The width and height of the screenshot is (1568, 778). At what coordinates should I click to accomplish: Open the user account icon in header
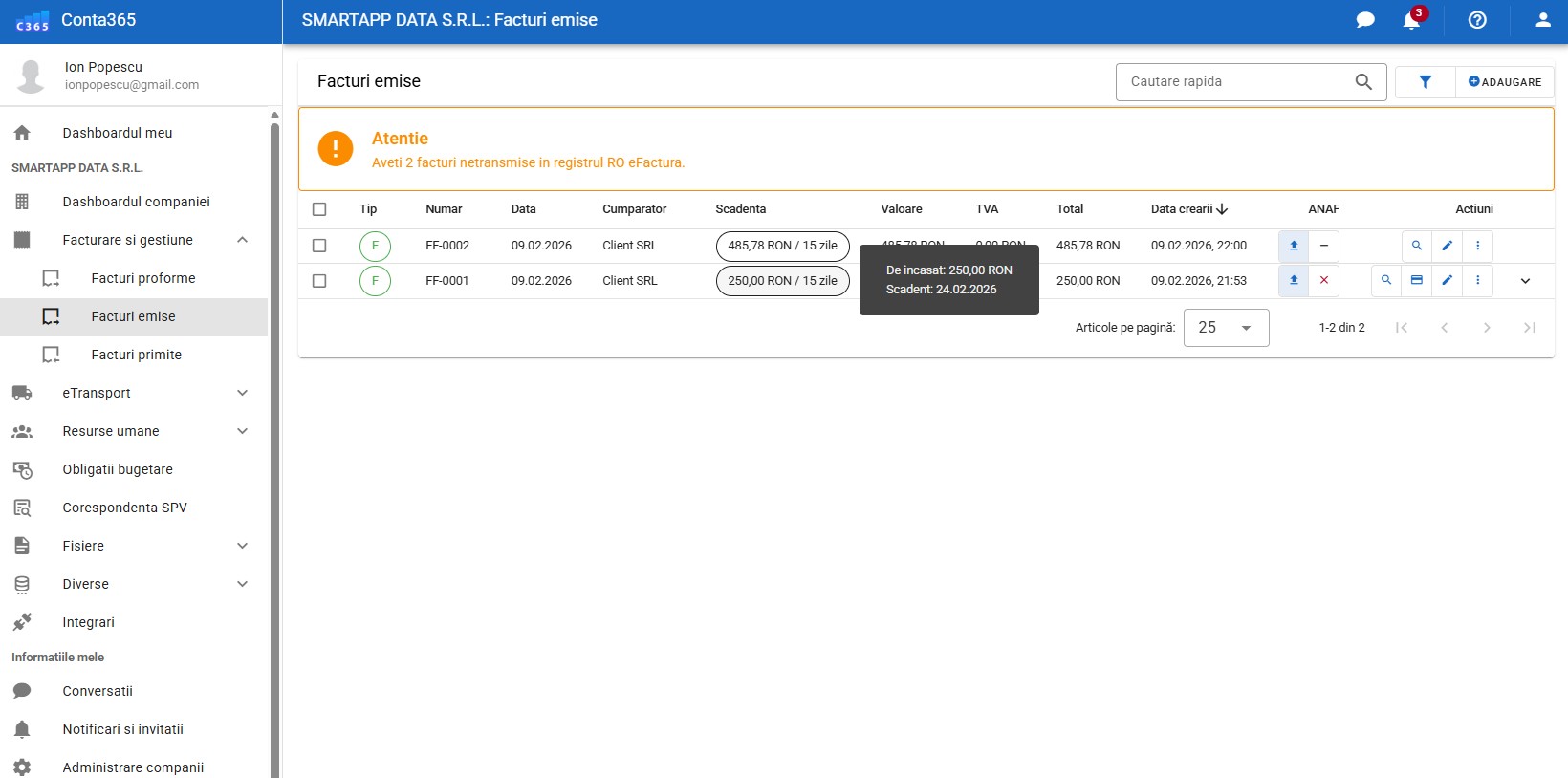click(x=1542, y=20)
